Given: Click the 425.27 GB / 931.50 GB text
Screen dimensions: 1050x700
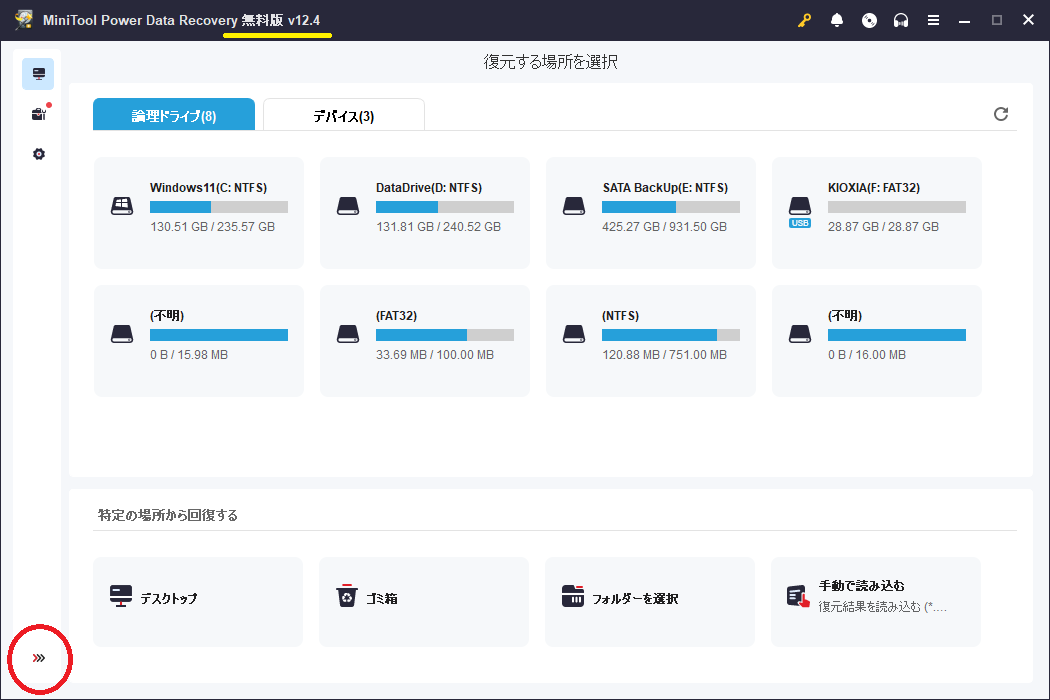Looking at the screenshot, I should click(x=664, y=226).
